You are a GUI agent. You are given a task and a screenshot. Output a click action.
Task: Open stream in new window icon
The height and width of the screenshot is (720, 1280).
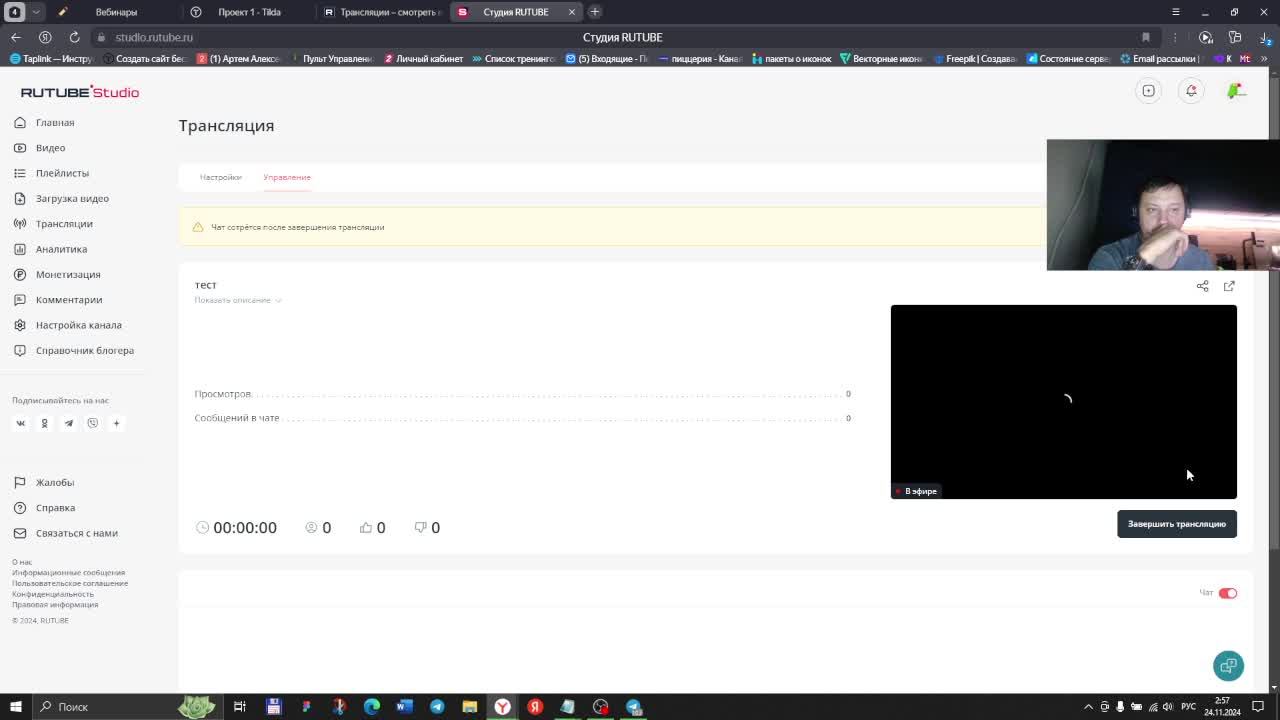click(x=1229, y=286)
